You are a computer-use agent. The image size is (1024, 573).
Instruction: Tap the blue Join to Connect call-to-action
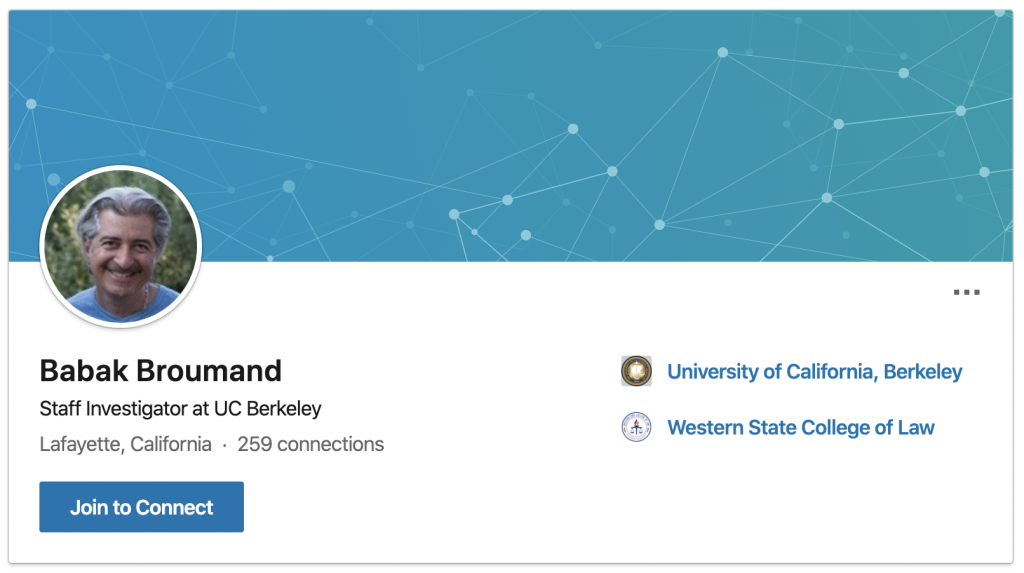[x=141, y=507]
